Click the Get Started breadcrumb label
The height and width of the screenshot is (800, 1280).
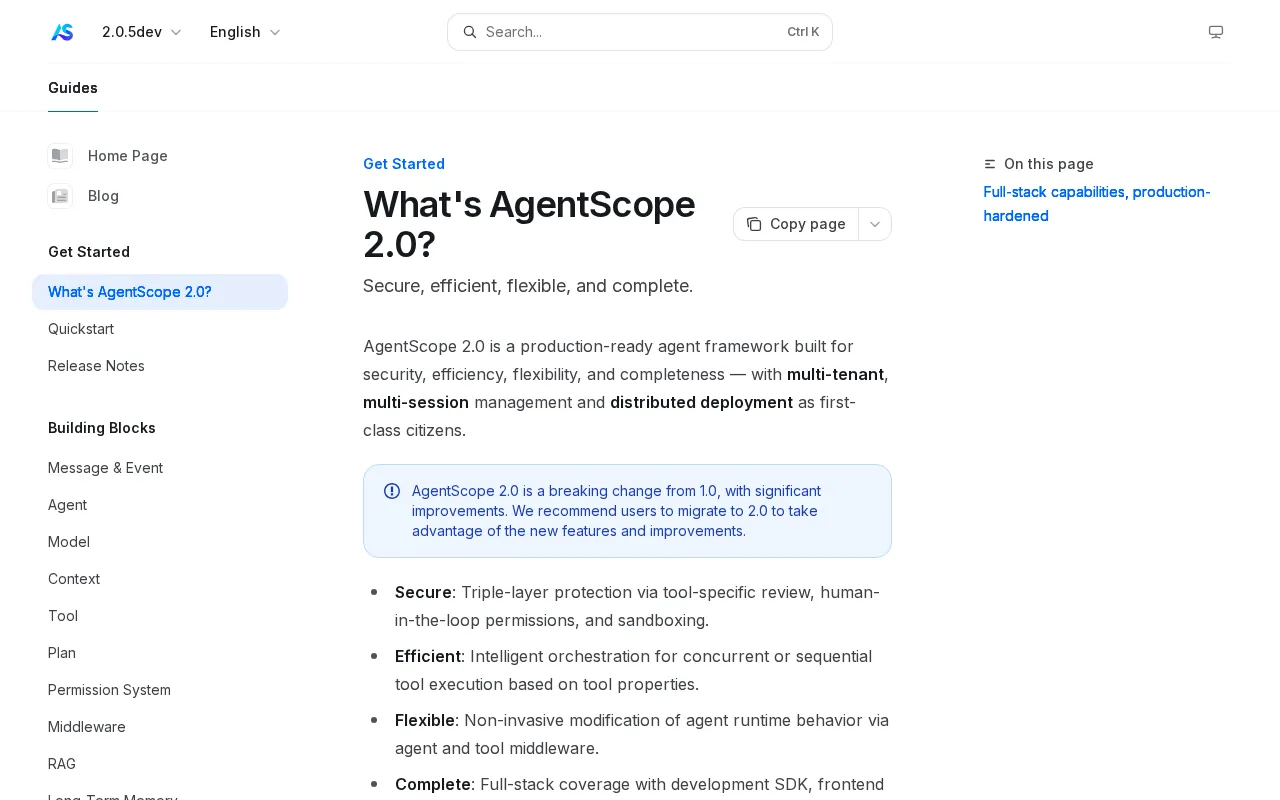point(404,164)
